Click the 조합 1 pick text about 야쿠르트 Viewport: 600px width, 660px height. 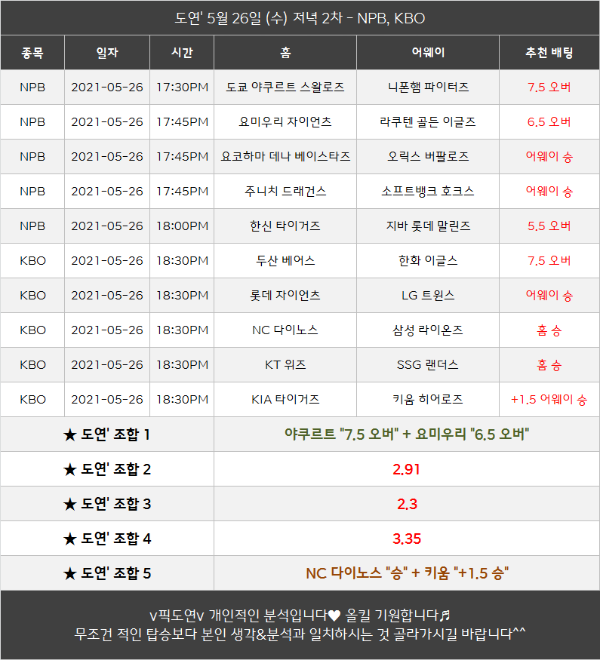coord(407,434)
